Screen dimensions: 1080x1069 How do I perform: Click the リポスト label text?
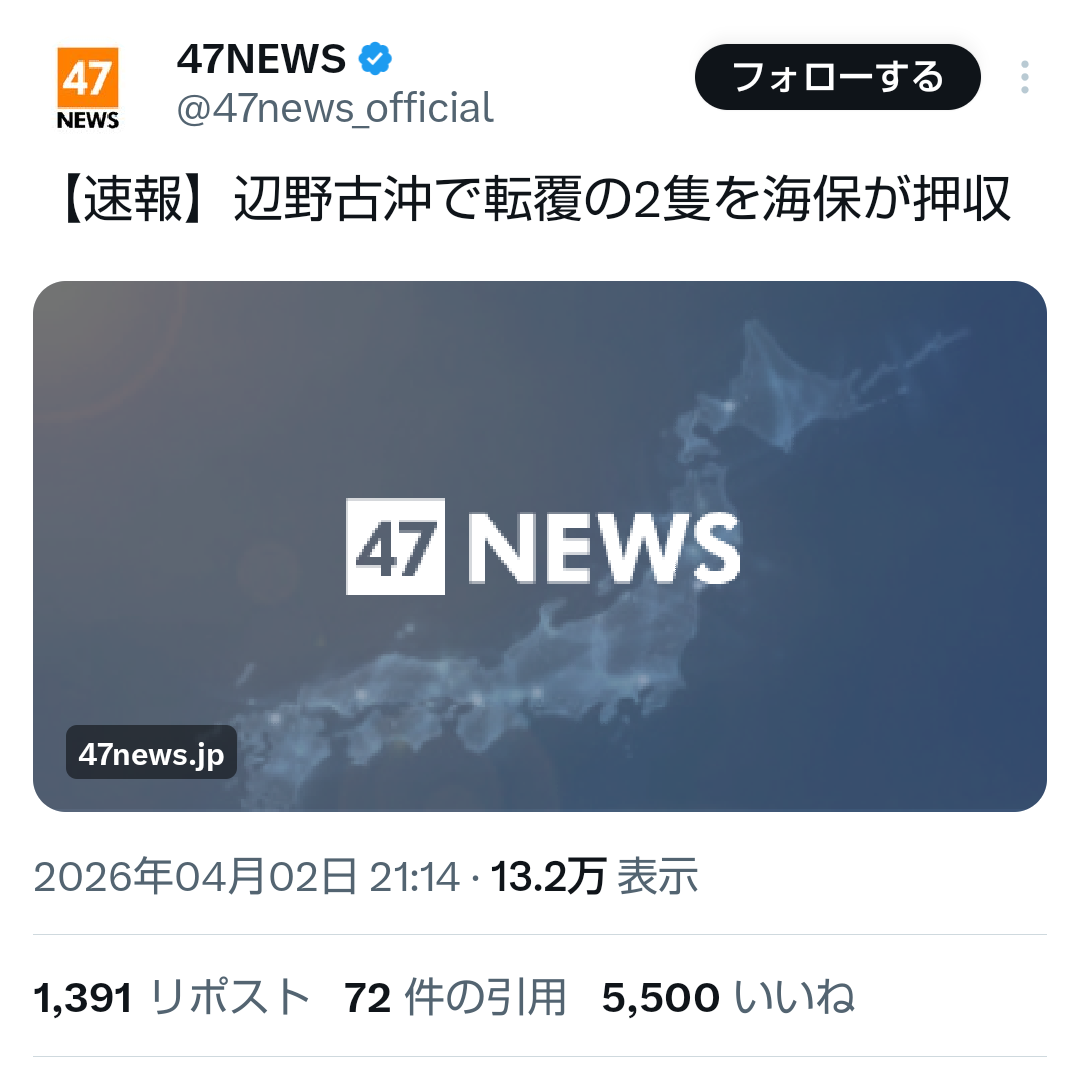230,997
